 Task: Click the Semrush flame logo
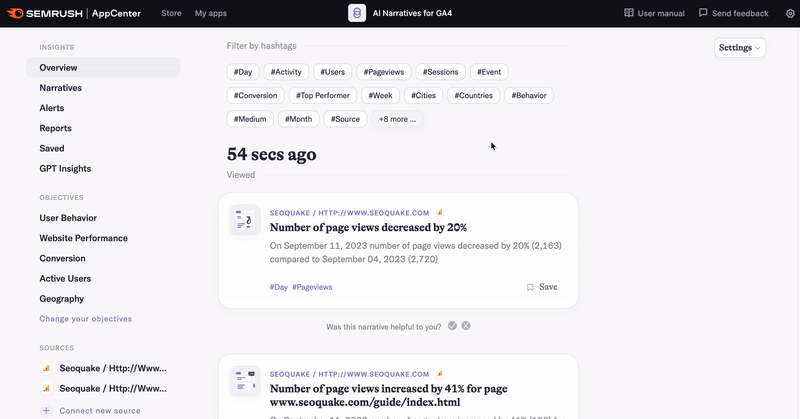point(15,13)
